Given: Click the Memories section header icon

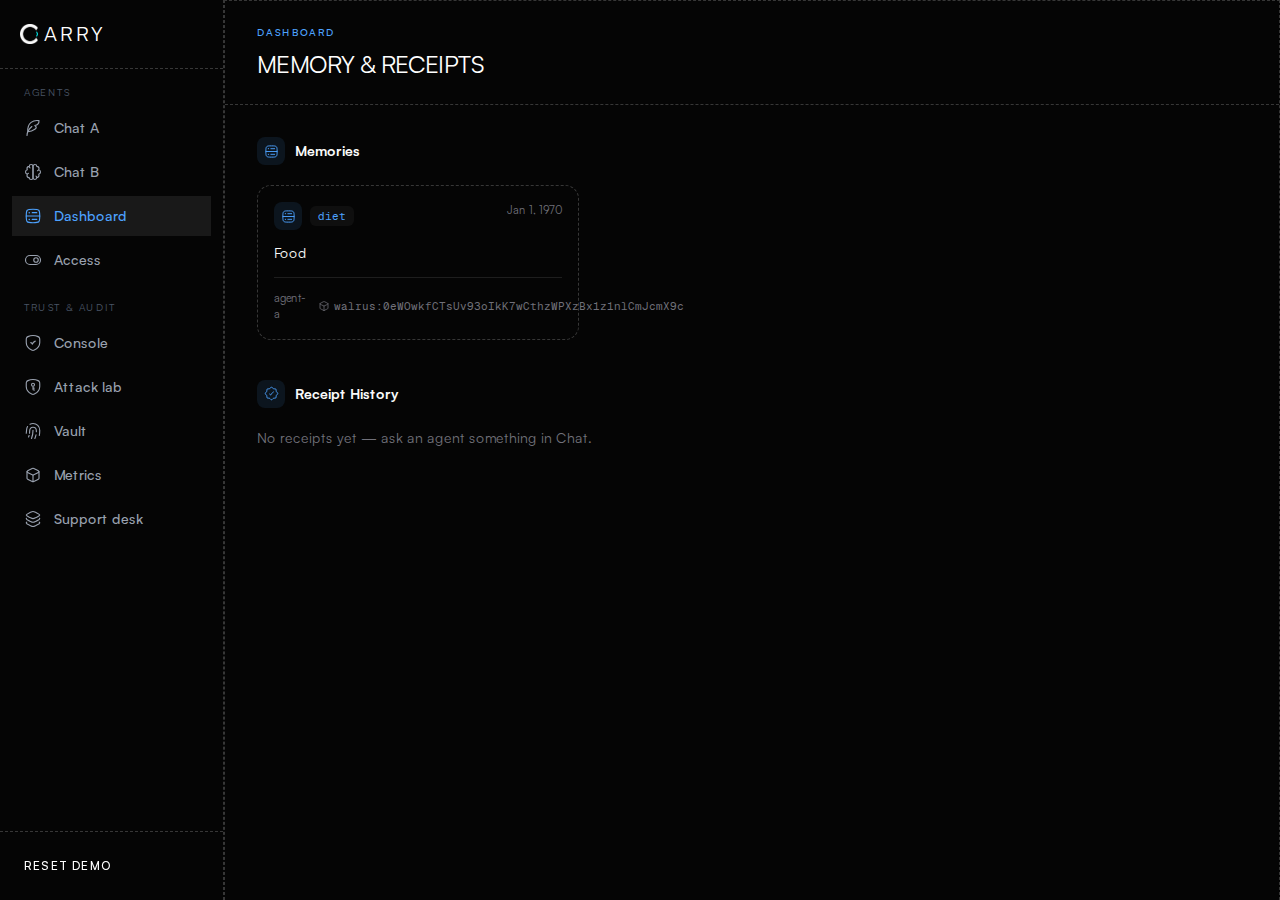Looking at the screenshot, I should click(271, 151).
